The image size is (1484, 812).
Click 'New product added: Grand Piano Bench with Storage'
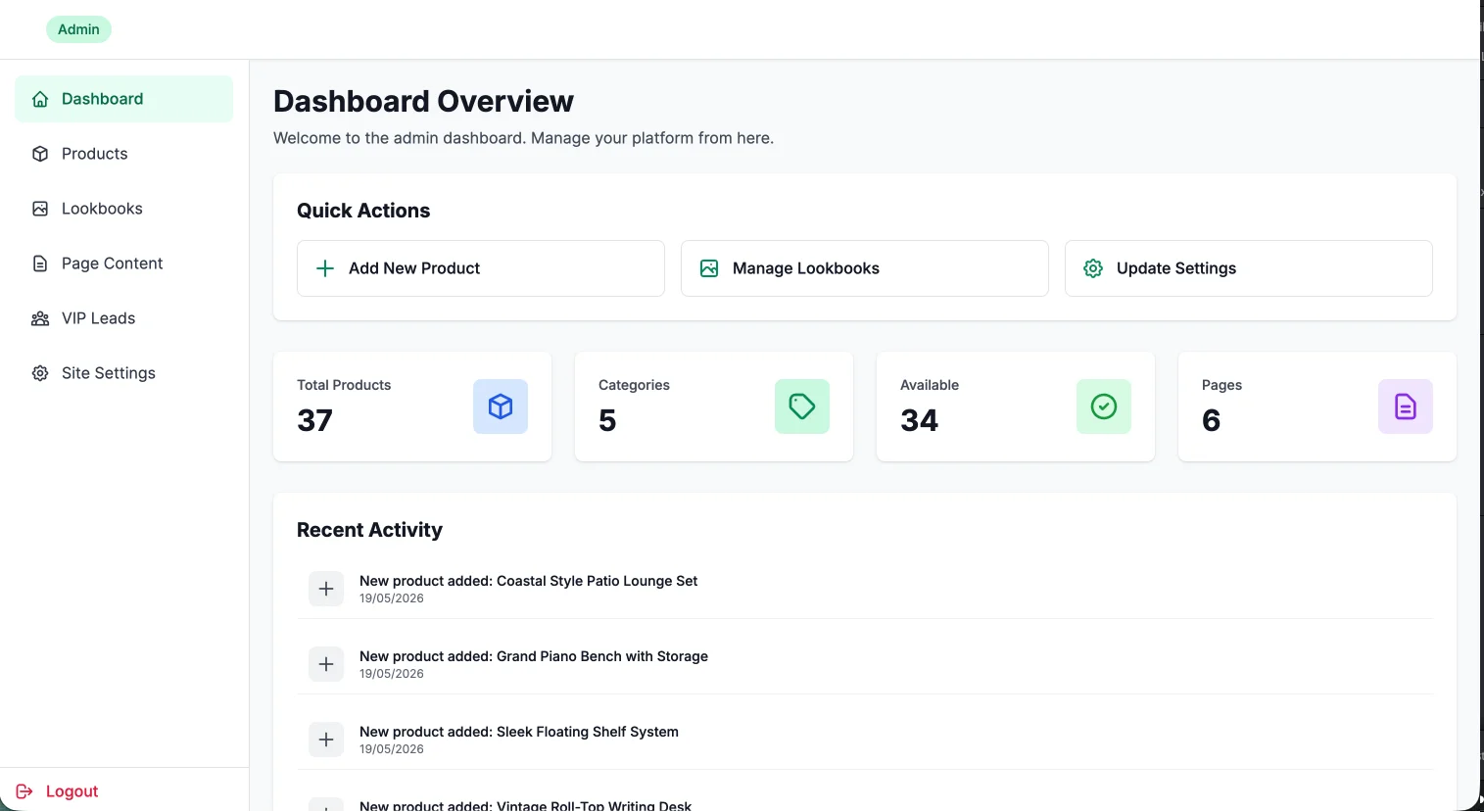534,656
